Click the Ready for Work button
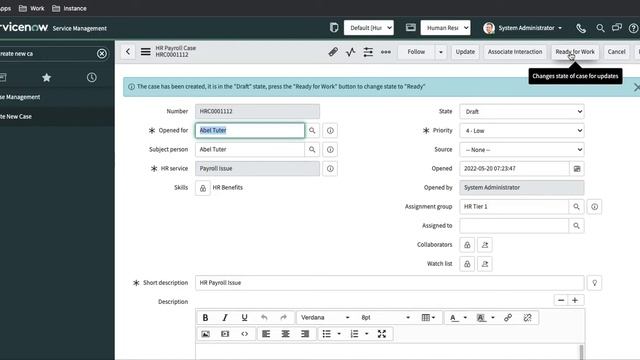Image resolution: width=640 pixels, height=360 pixels. [575, 52]
